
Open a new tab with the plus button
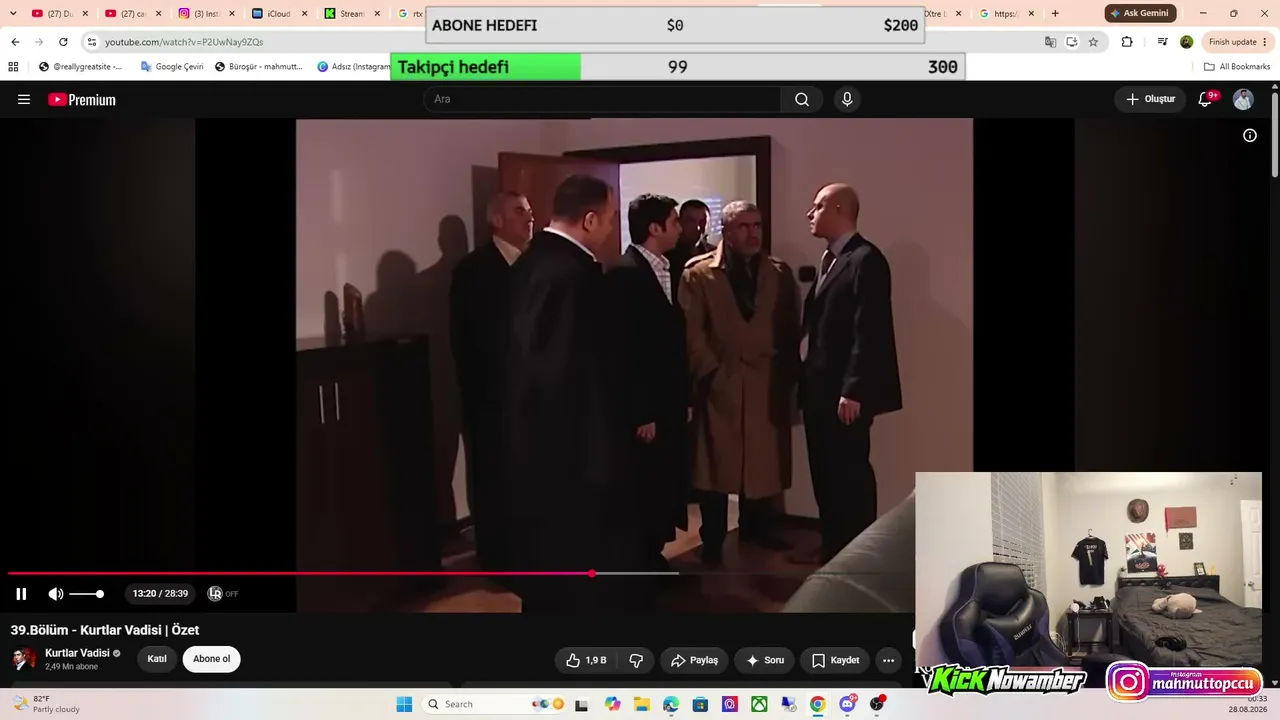(1055, 13)
